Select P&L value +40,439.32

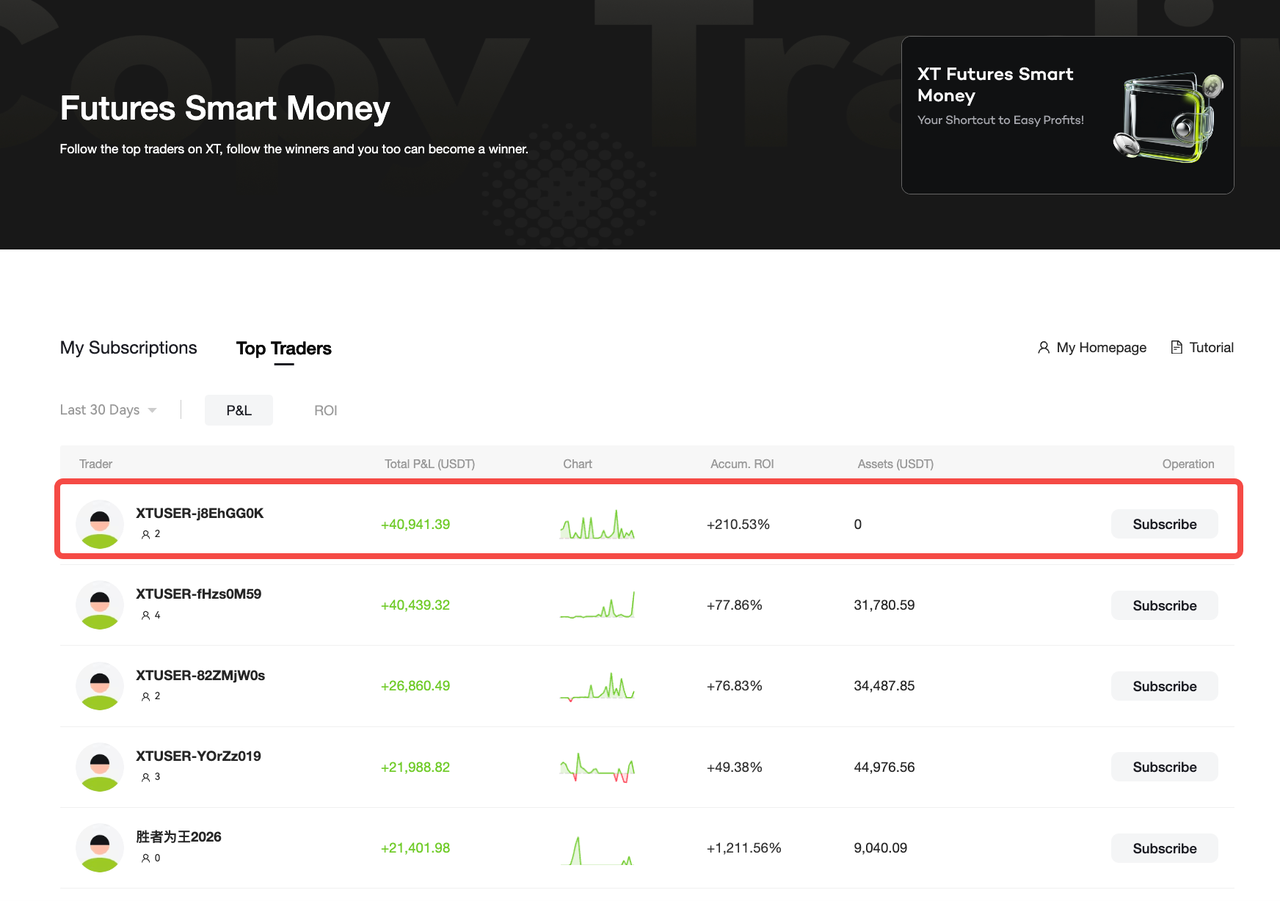coord(415,605)
